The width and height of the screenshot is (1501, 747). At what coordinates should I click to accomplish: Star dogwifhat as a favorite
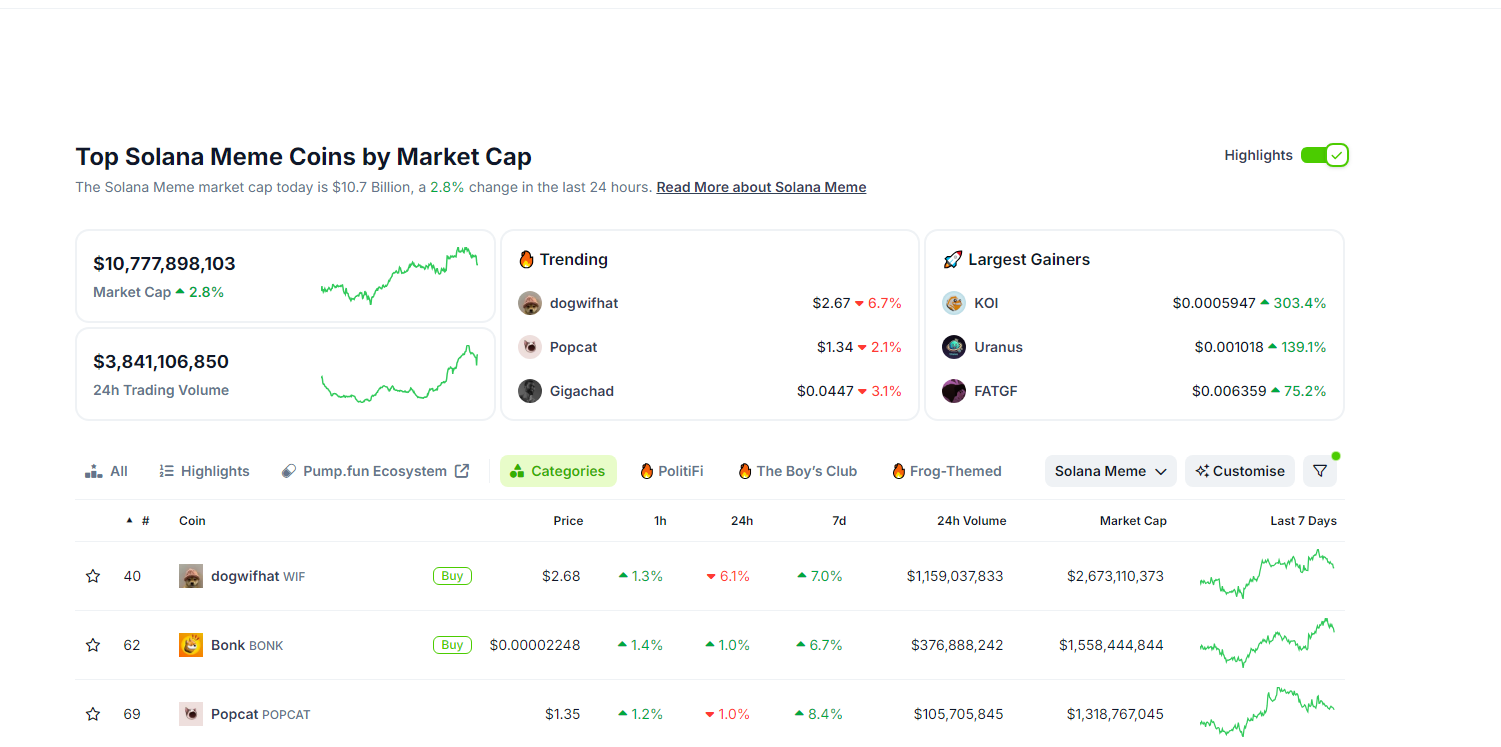pos(92,575)
